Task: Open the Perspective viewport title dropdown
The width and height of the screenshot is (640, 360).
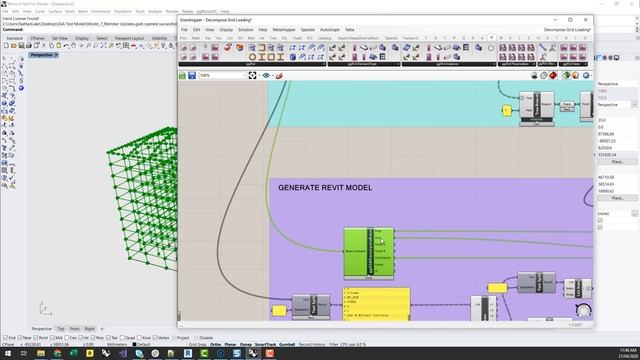Action: click(56, 55)
